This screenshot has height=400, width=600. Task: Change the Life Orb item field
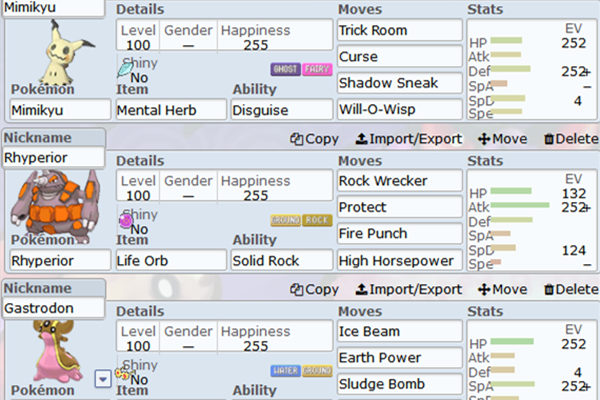coord(171,260)
